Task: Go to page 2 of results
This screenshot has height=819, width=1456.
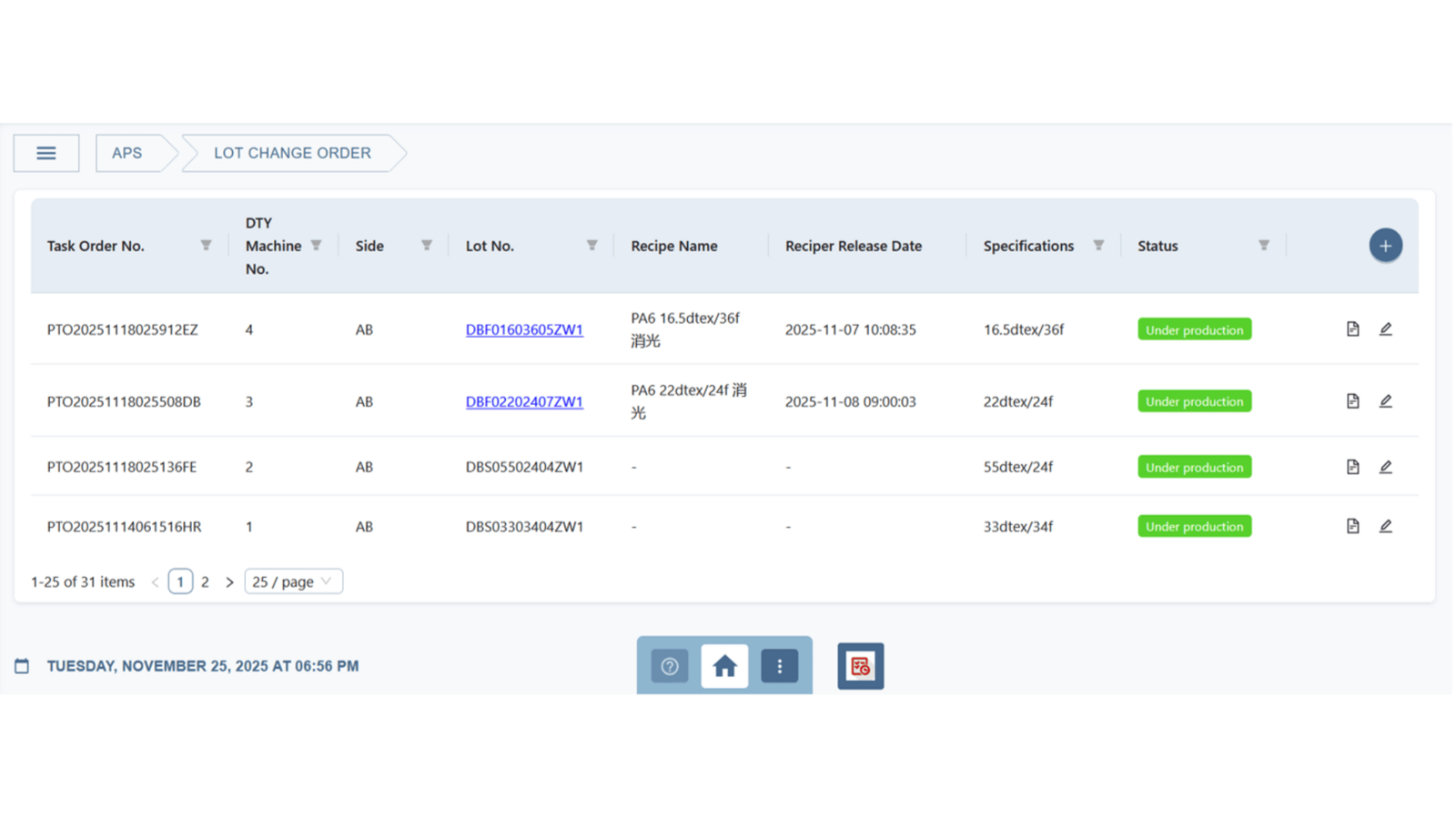Action: (205, 581)
